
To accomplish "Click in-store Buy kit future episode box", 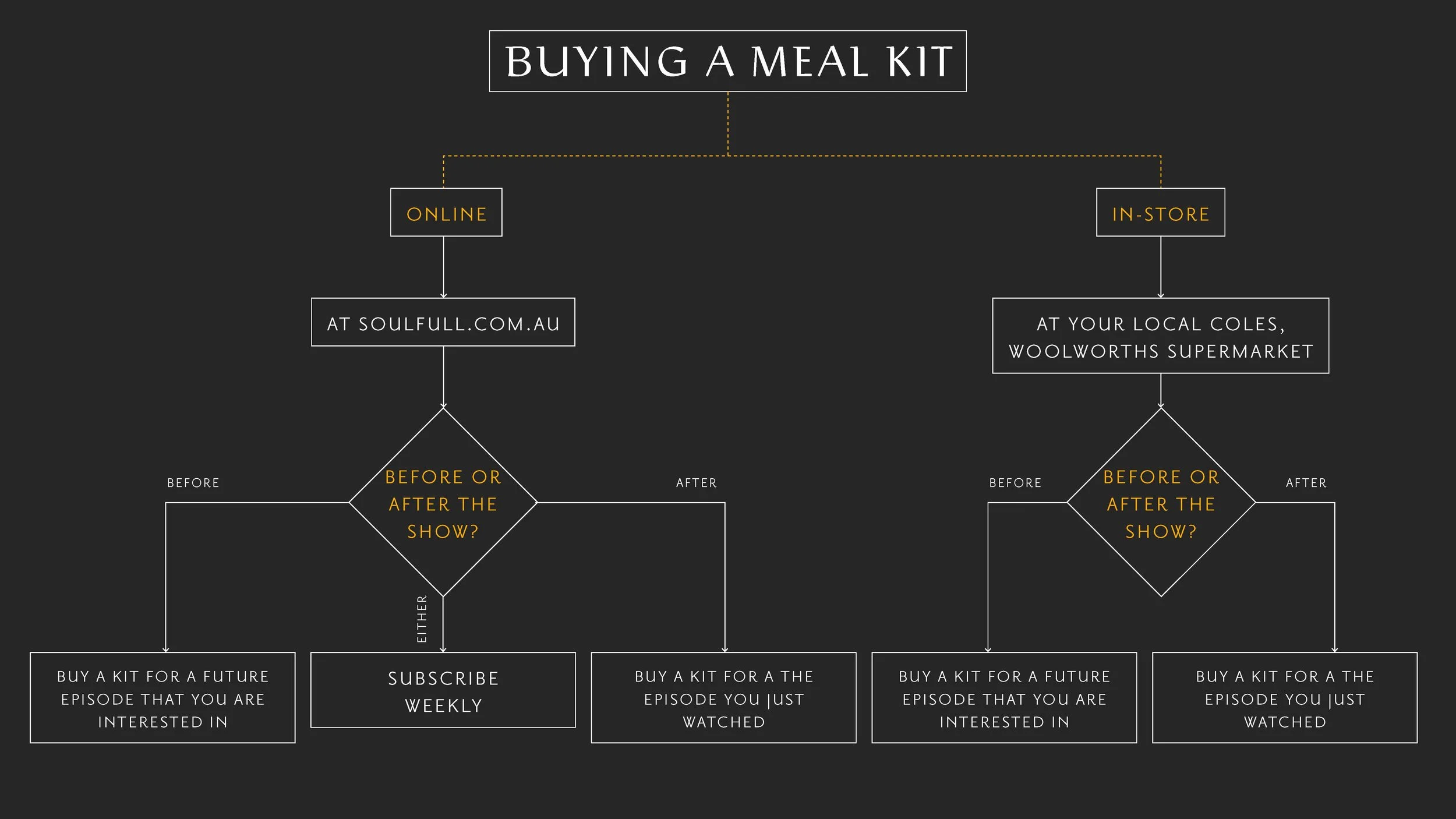I will (1004, 697).
